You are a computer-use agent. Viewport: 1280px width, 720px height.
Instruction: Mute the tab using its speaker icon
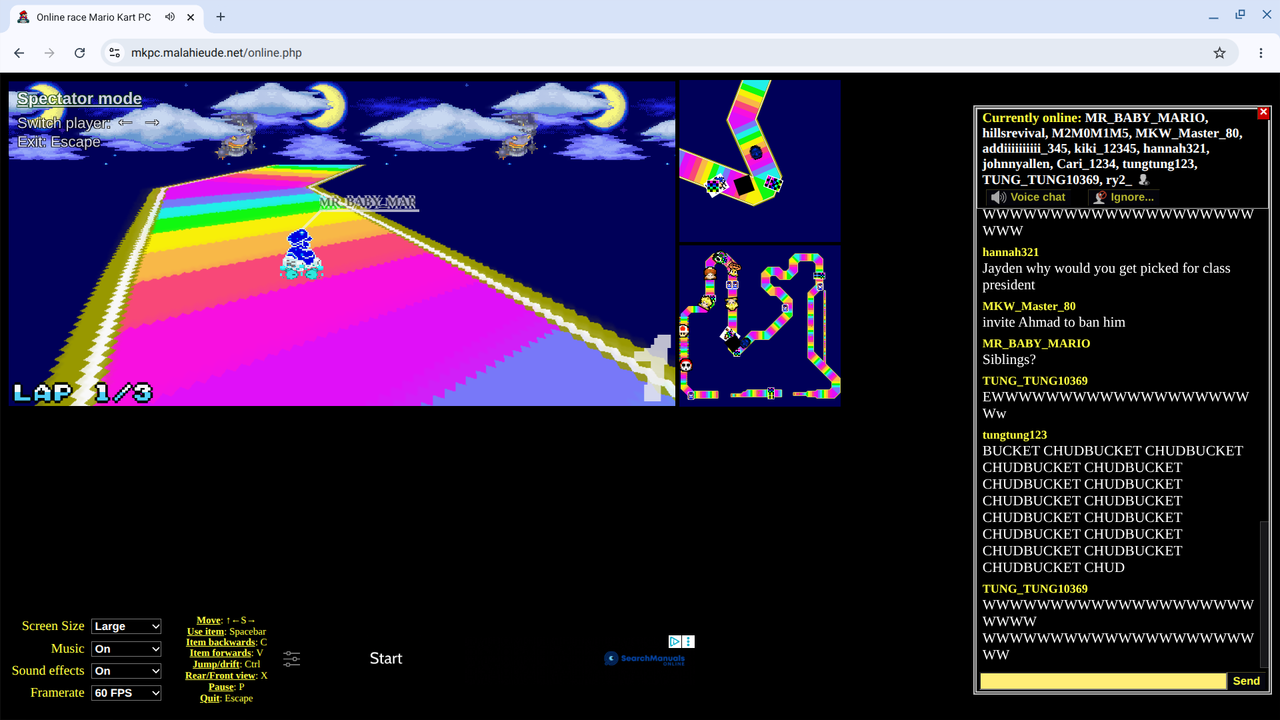[170, 17]
